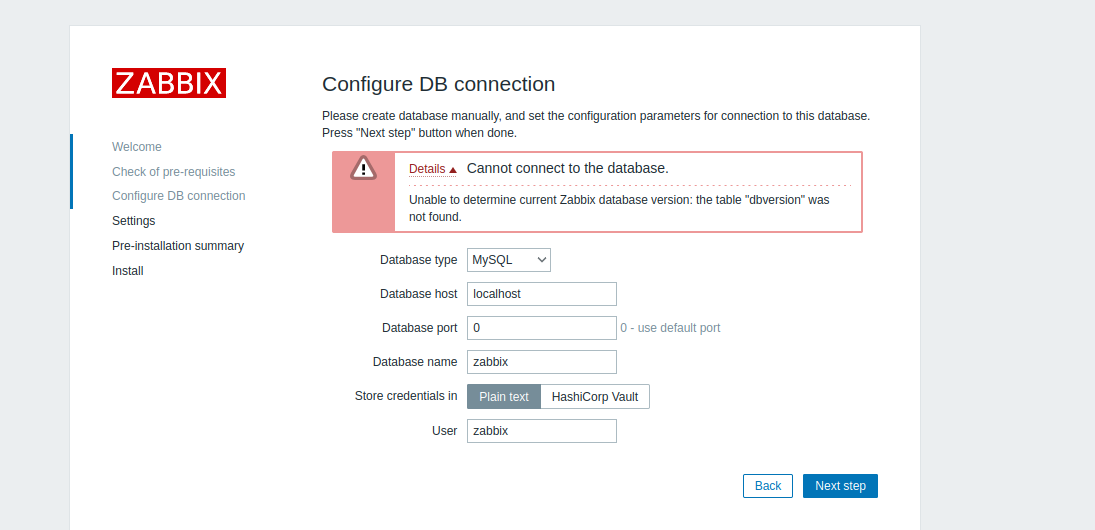
Task: Open the Database type dropdown
Action: [x=508, y=260]
